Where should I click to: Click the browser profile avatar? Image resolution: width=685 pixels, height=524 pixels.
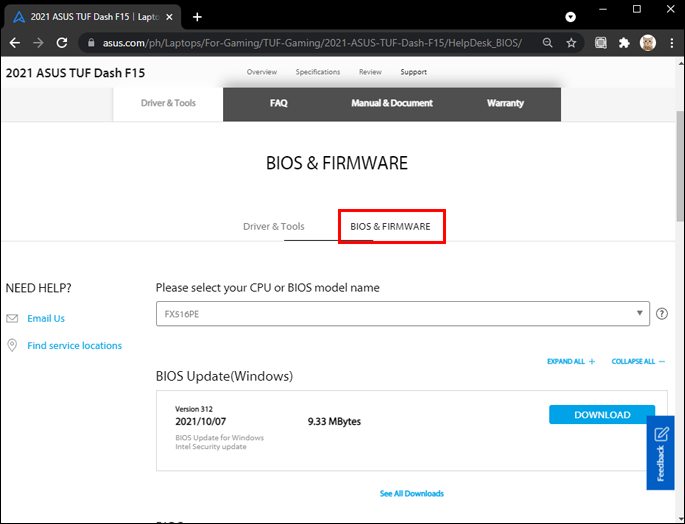click(x=647, y=43)
